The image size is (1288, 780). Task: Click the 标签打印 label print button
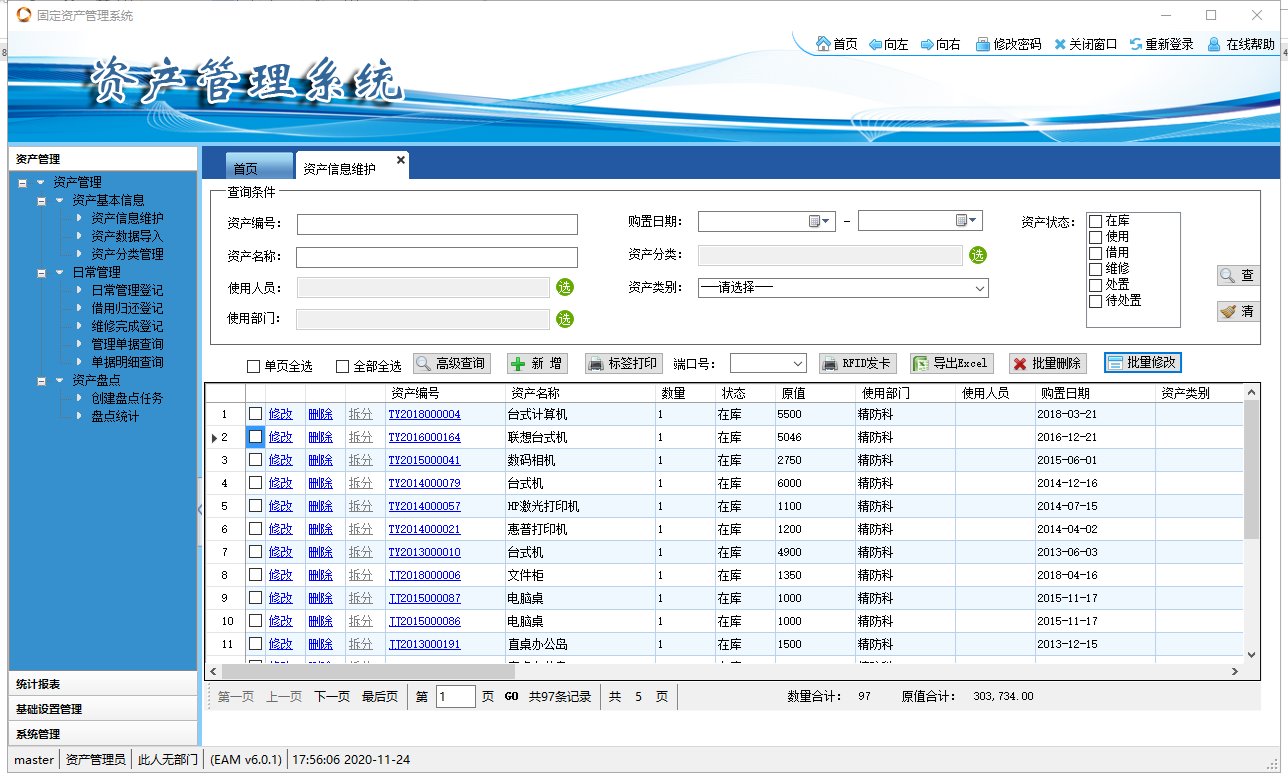point(624,363)
